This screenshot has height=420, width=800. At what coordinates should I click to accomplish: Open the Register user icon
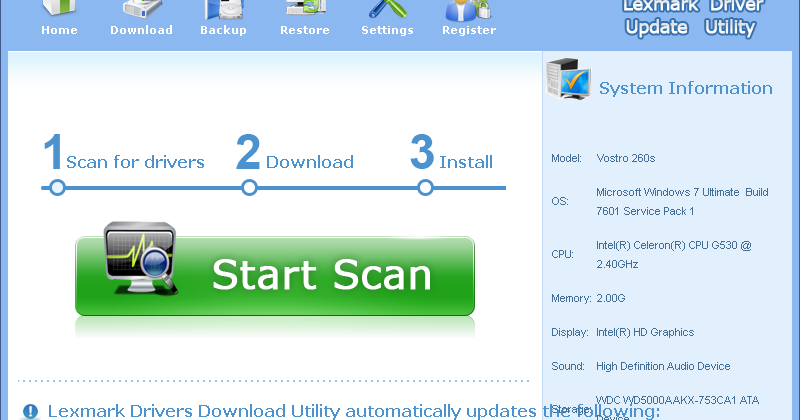pyautogui.click(x=468, y=10)
